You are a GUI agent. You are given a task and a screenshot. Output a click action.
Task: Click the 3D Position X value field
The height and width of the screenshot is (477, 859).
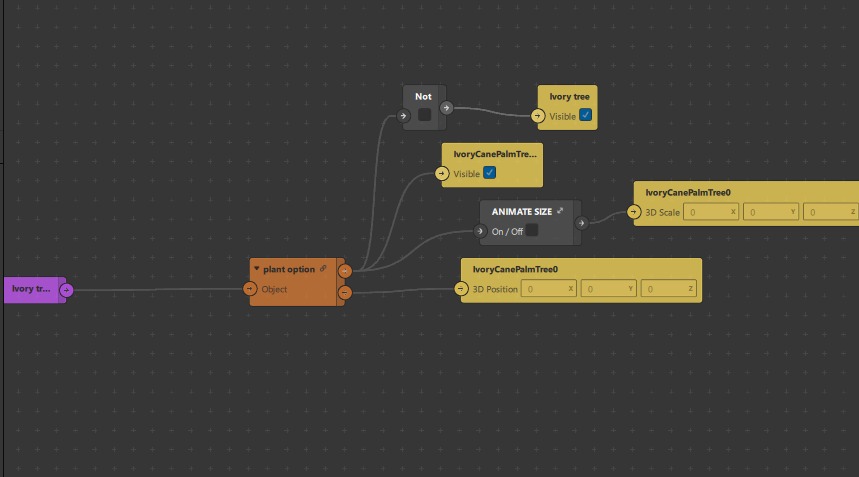point(549,289)
